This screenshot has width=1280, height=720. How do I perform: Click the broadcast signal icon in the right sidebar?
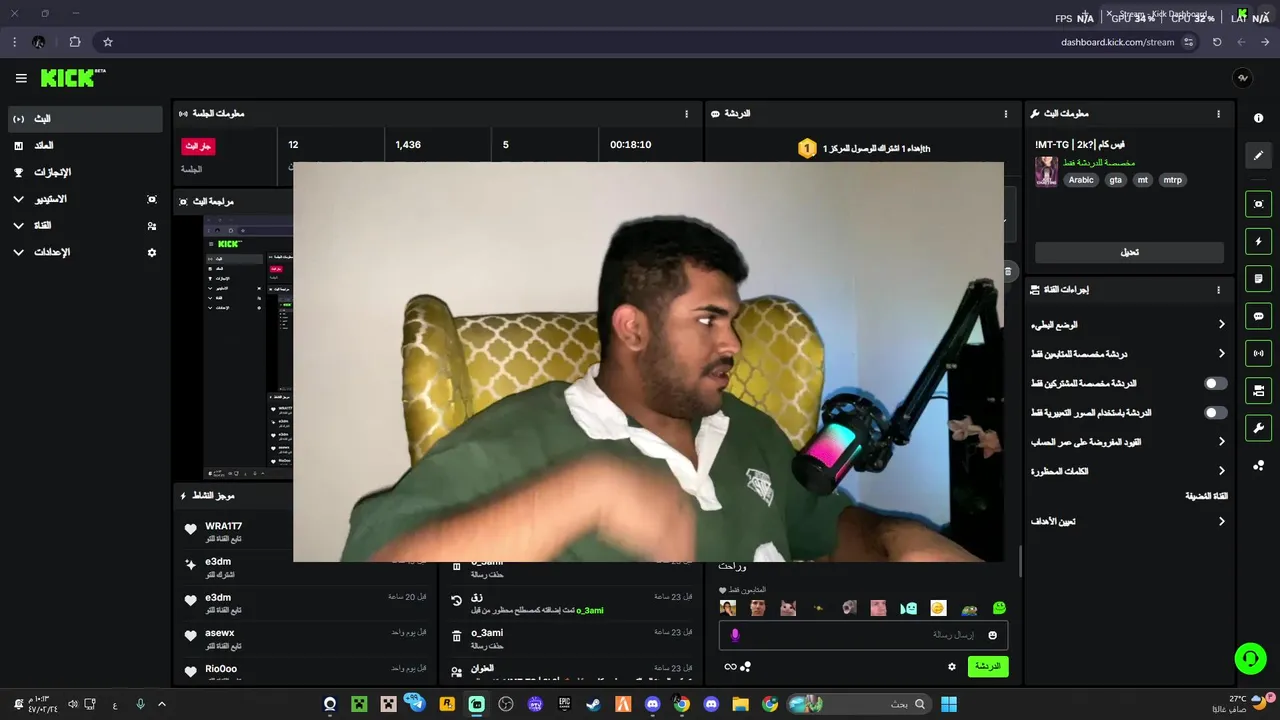coord(1258,353)
